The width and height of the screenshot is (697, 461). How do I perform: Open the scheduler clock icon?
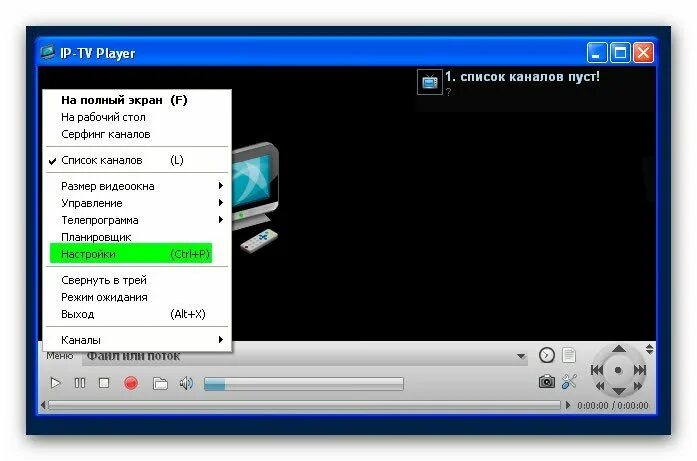tap(547, 355)
